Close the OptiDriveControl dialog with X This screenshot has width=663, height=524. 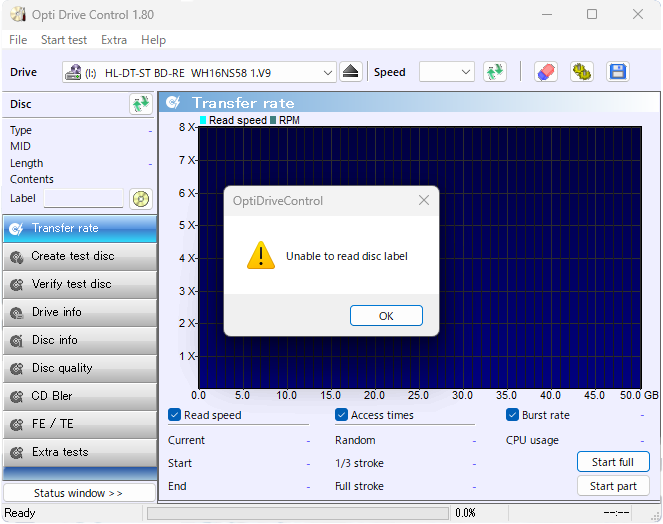(x=424, y=200)
